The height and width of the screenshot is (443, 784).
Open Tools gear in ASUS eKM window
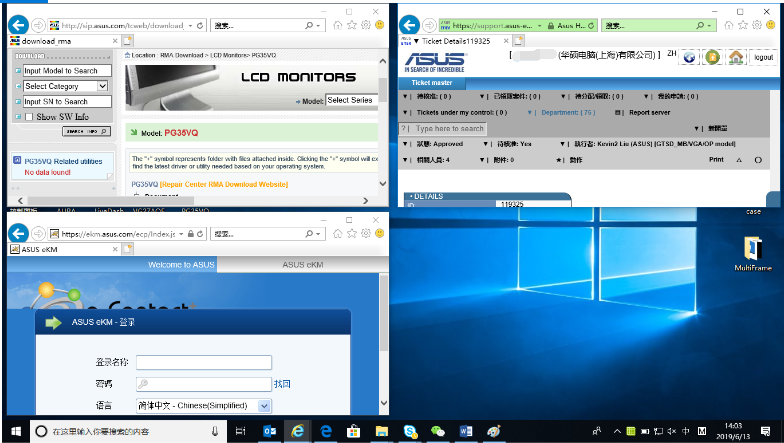366,234
